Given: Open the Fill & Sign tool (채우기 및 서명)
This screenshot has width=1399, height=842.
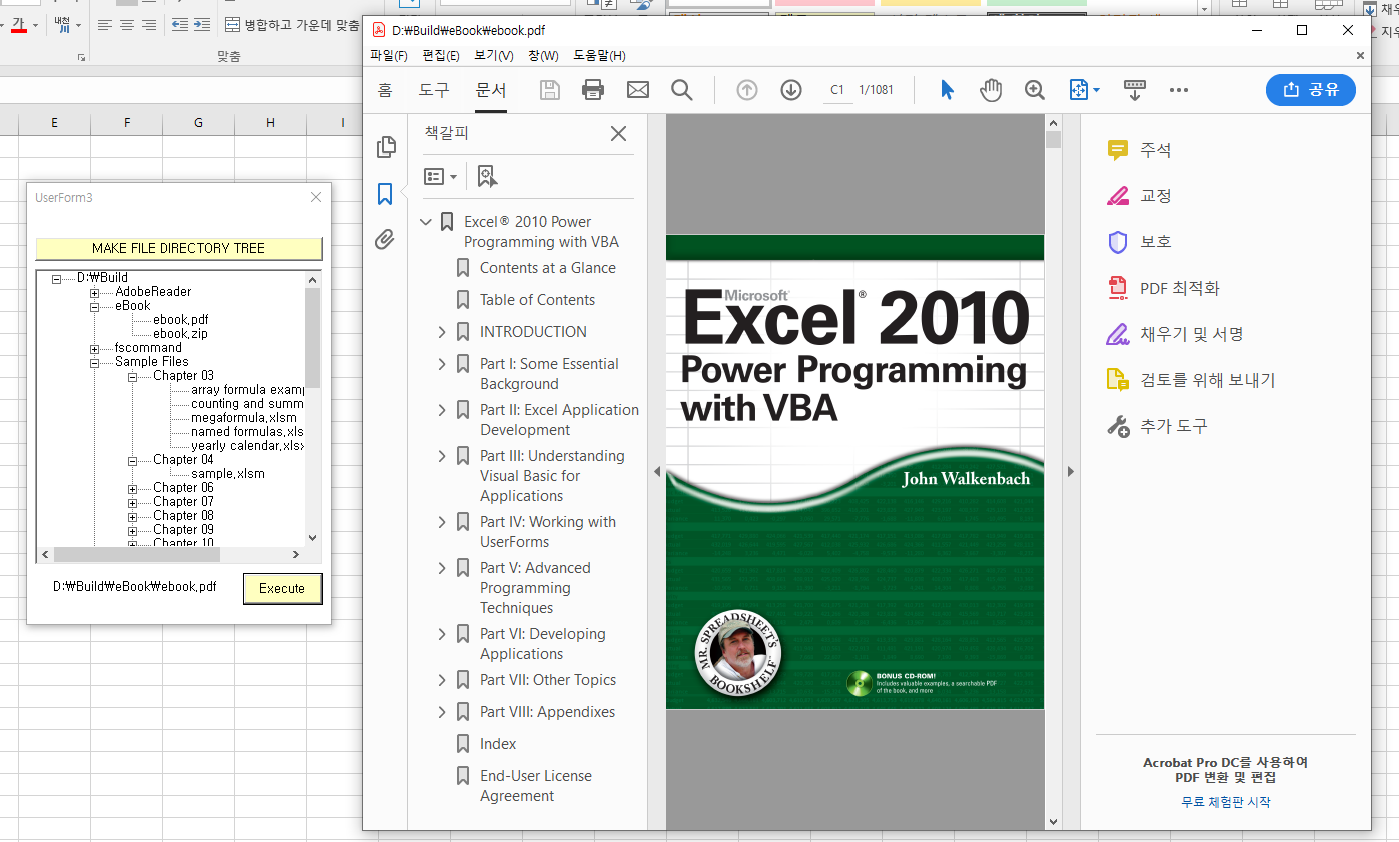Looking at the screenshot, I should coord(1175,334).
